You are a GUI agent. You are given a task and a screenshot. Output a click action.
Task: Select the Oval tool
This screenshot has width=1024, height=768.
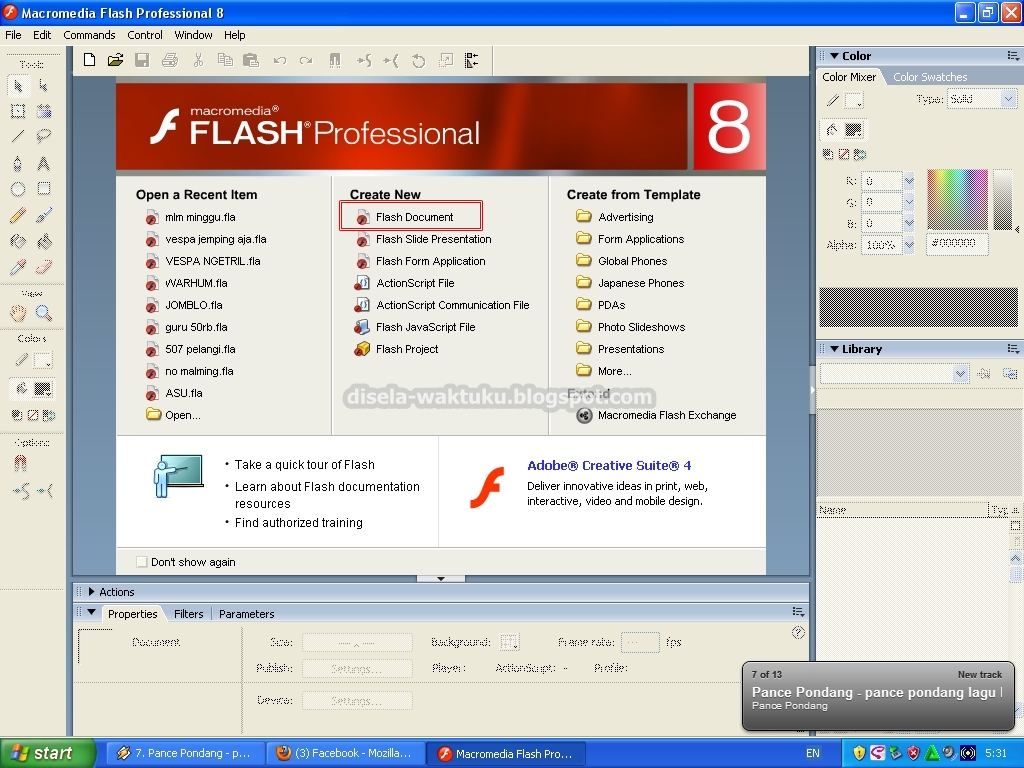pyautogui.click(x=18, y=189)
